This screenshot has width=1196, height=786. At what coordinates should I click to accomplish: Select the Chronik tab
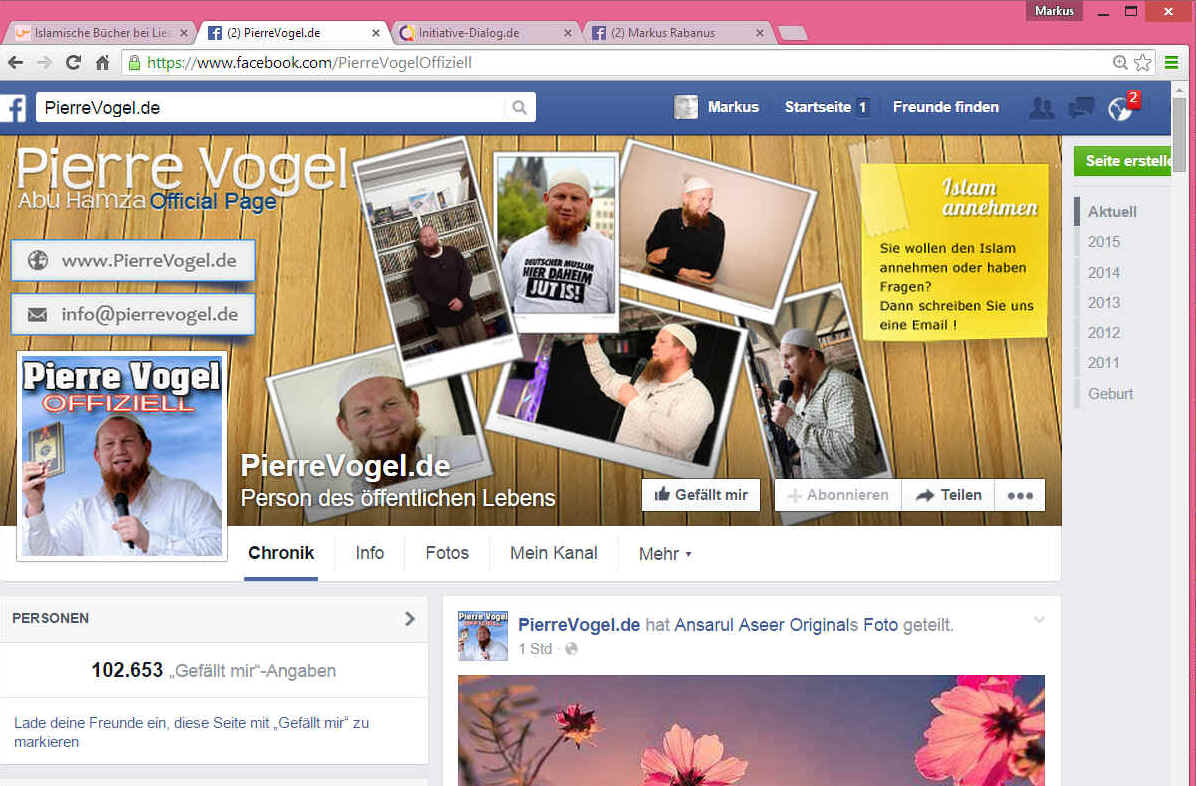coord(281,553)
